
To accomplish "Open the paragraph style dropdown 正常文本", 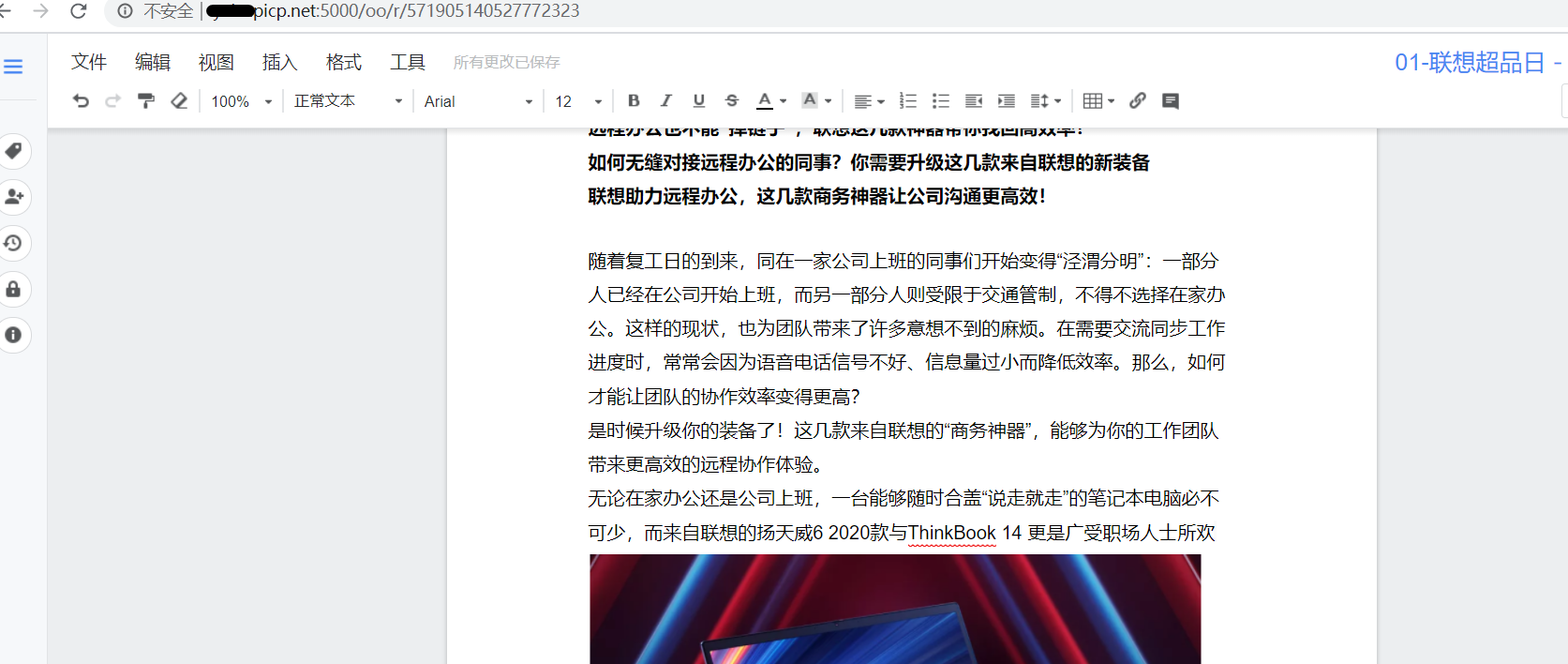I will [348, 101].
